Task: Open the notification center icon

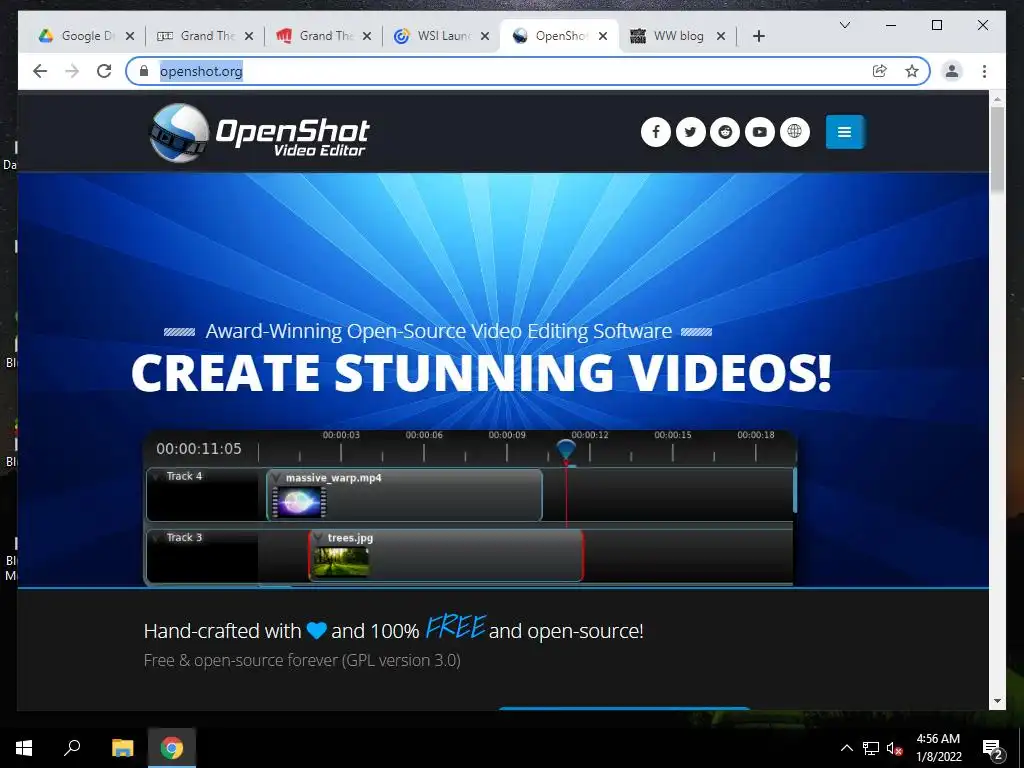Action: coord(993,749)
